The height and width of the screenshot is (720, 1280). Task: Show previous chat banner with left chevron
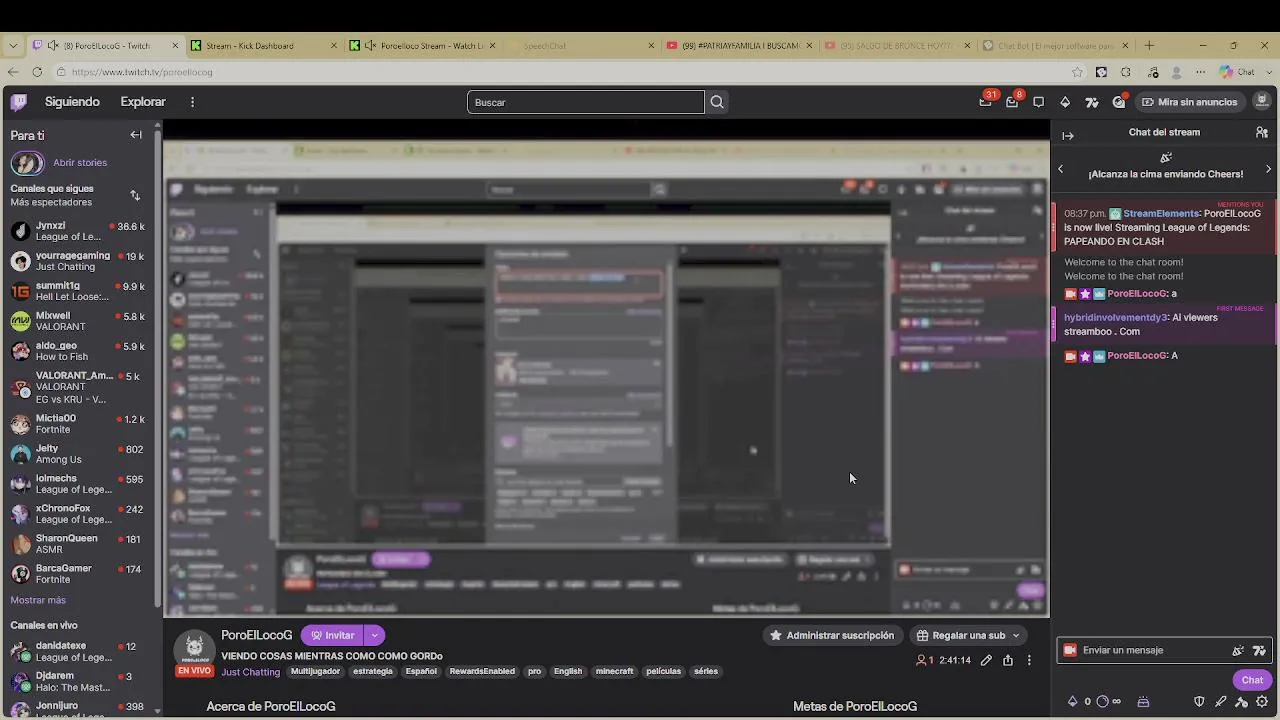(1061, 169)
